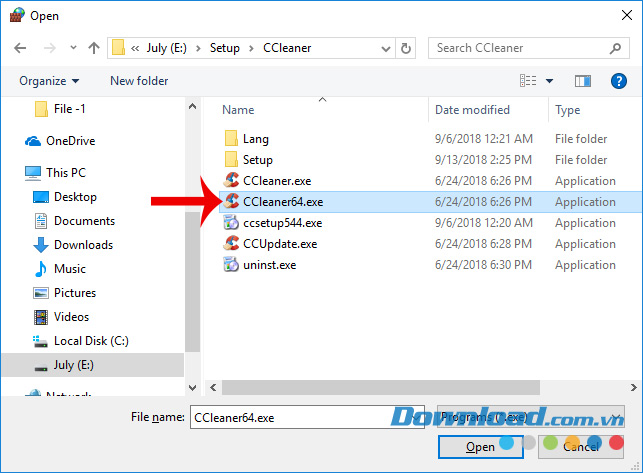Image resolution: width=643 pixels, height=473 pixels.
Task: Open Help with the question mark
Action: 618,81
